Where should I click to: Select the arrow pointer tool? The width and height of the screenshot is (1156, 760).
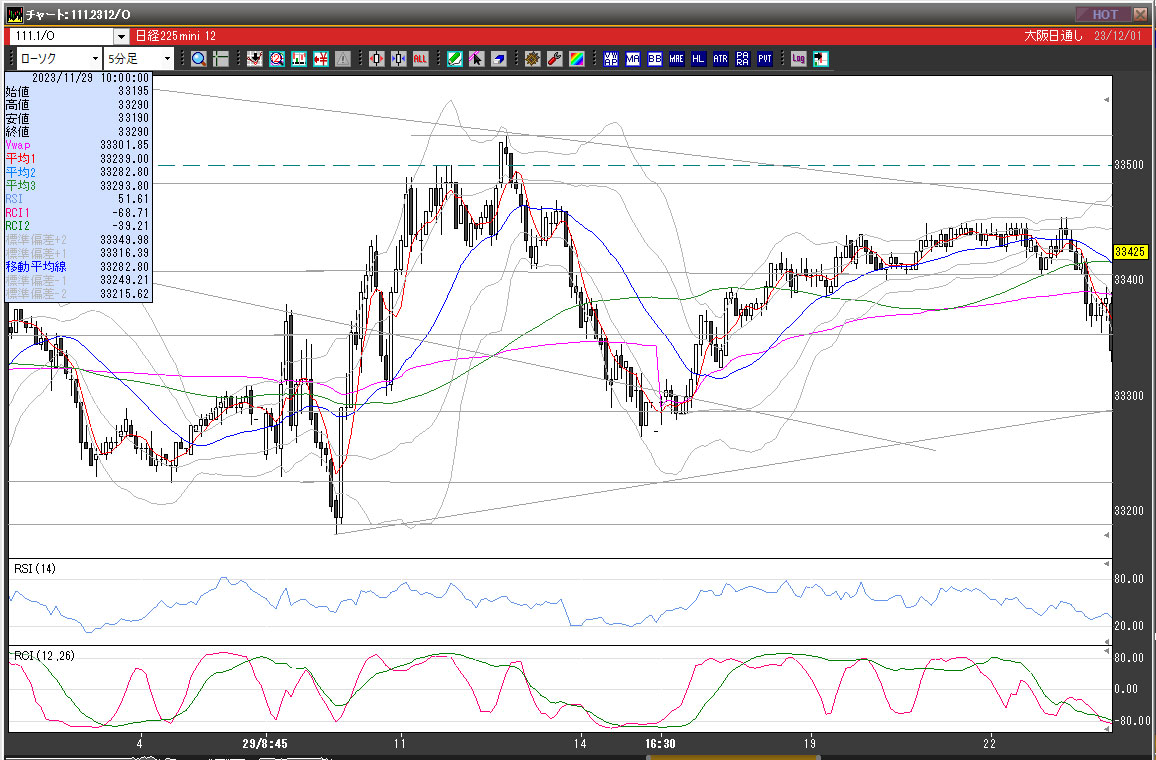coord(476,59)
